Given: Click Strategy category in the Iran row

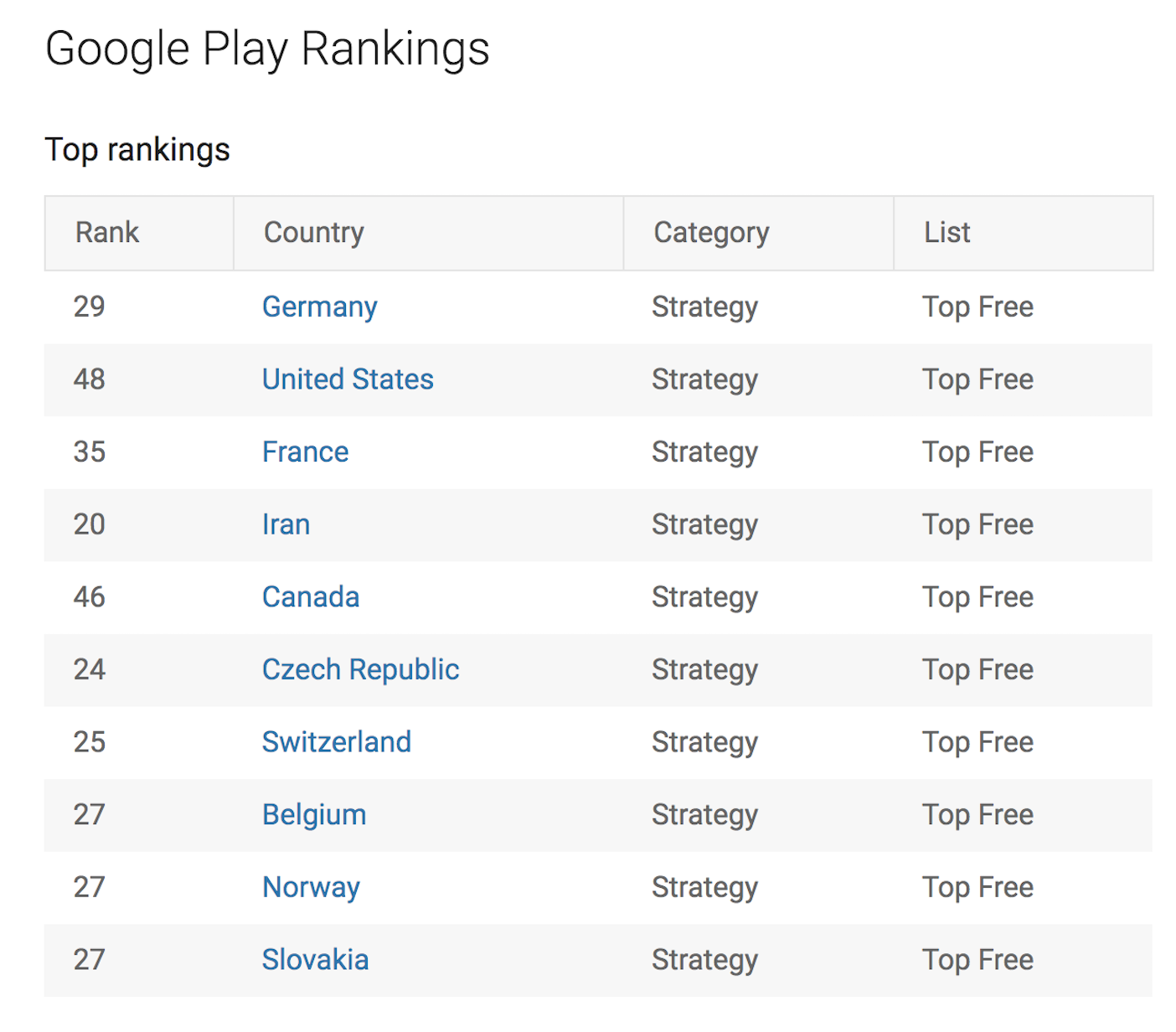Looking at the screenshot, I should coord(704,525).
